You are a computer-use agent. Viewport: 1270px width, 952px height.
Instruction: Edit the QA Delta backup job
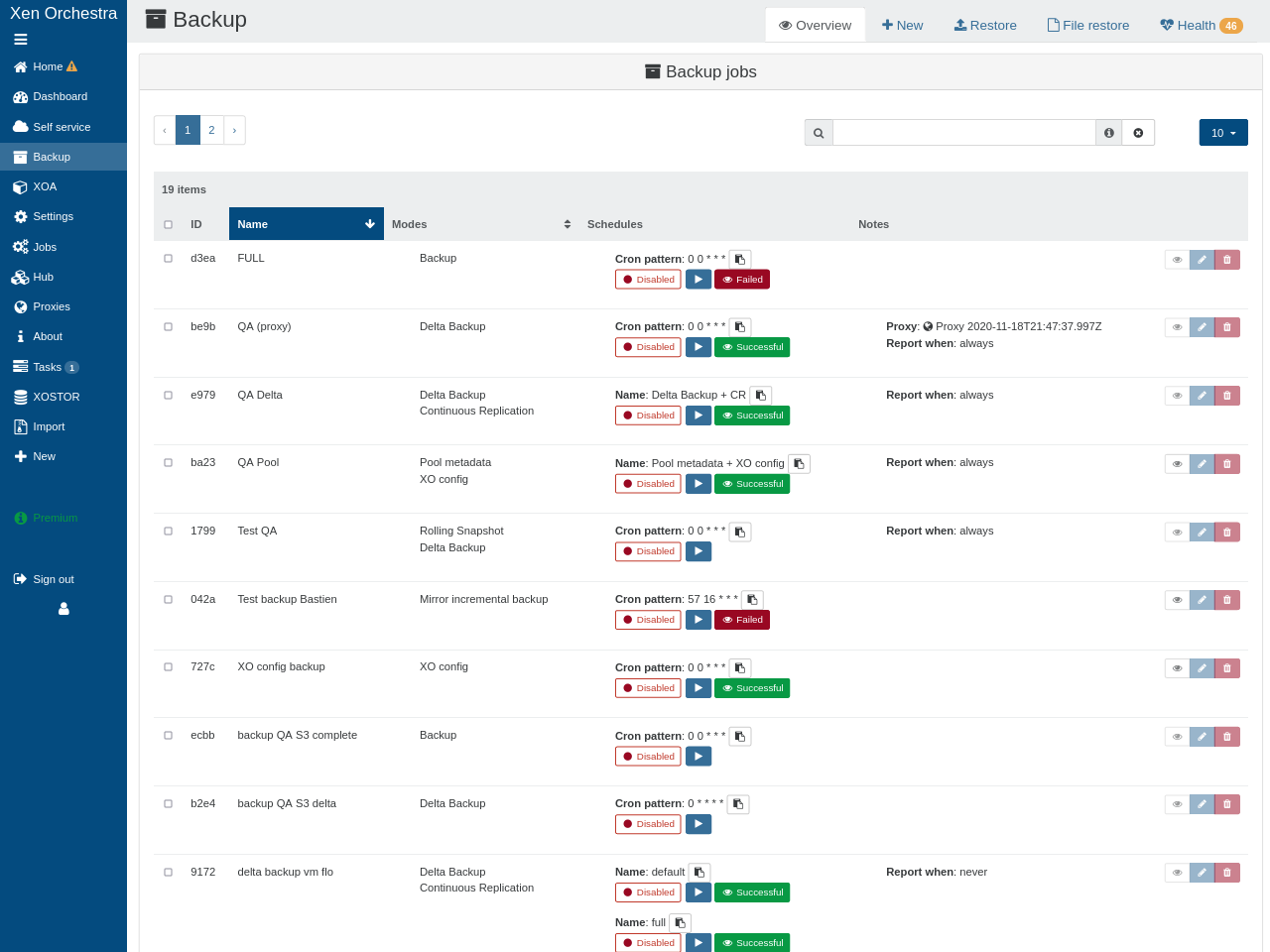point(1202,396)
